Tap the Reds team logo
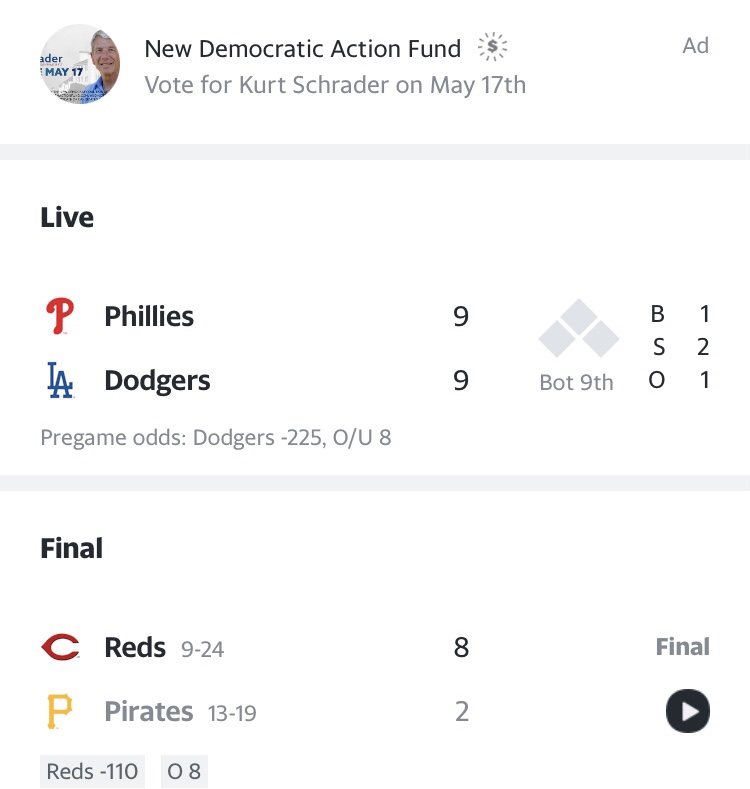This screenshot has height=789, width=750. 60,648
